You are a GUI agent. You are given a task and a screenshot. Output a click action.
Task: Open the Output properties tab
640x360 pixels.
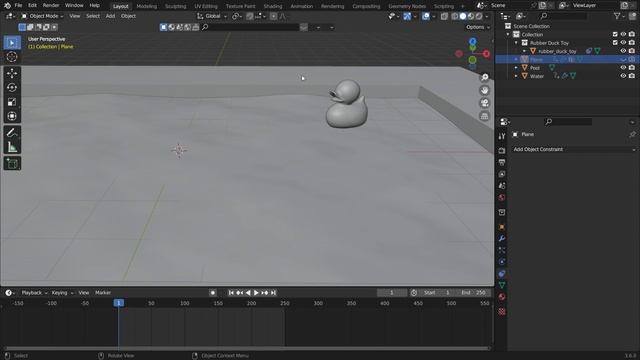[502, 162]
